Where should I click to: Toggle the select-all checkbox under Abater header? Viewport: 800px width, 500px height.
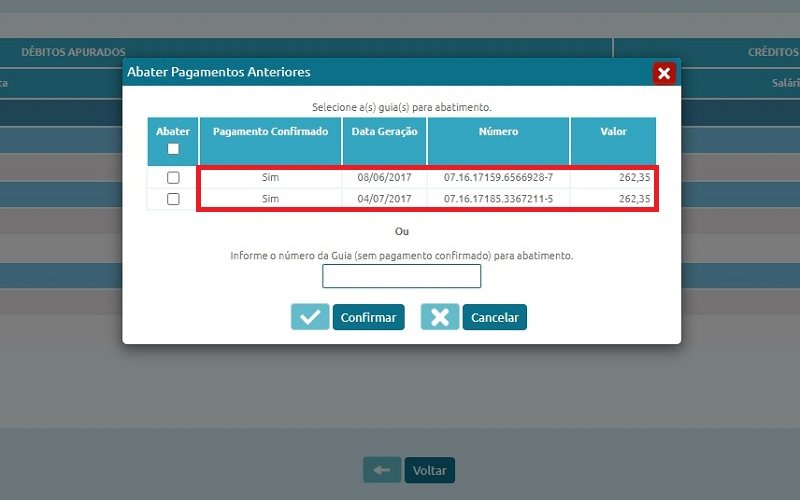click(x=173, y=149)
